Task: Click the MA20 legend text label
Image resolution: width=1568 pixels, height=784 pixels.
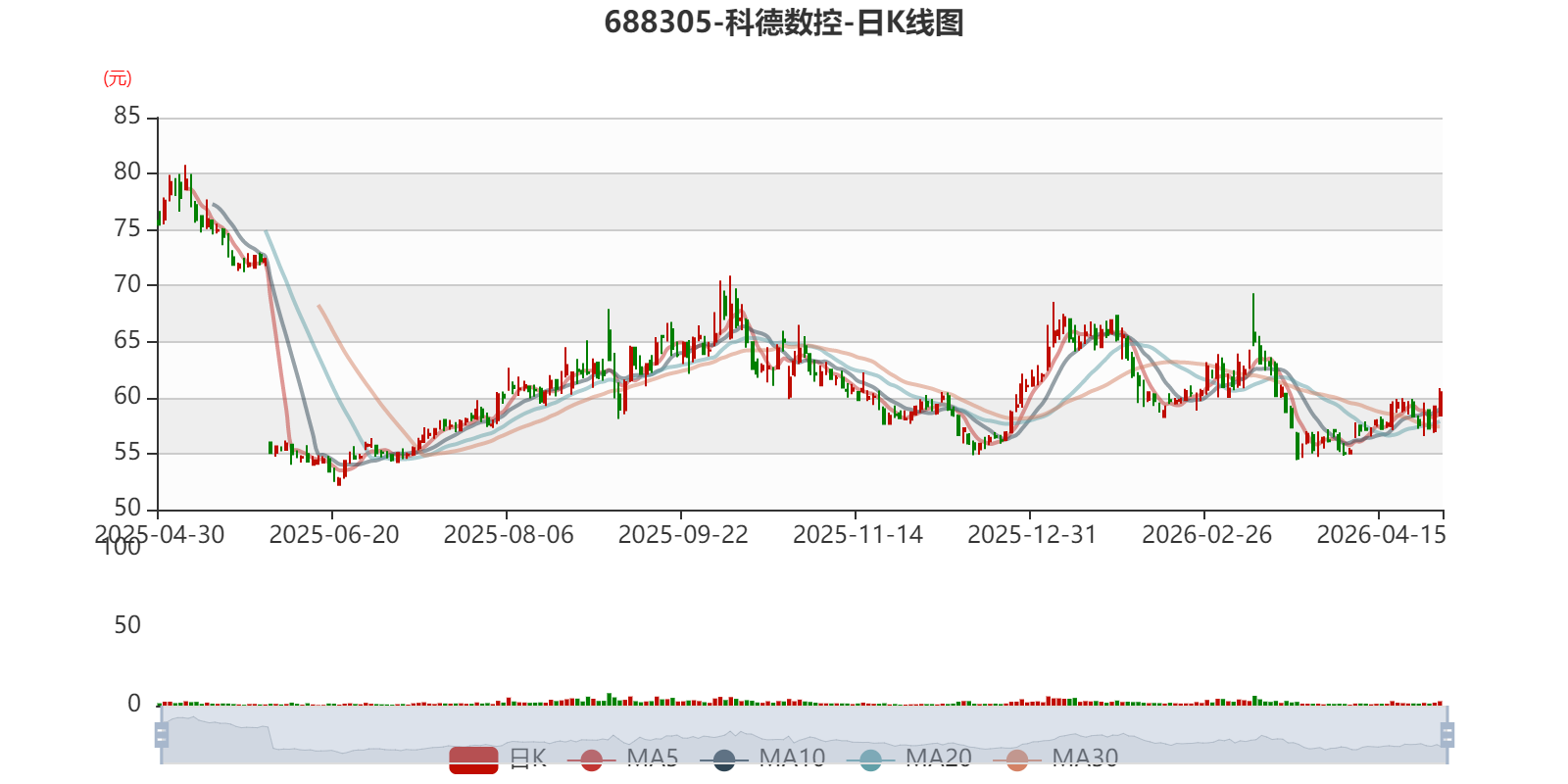Action: click(x=939, y=758)
